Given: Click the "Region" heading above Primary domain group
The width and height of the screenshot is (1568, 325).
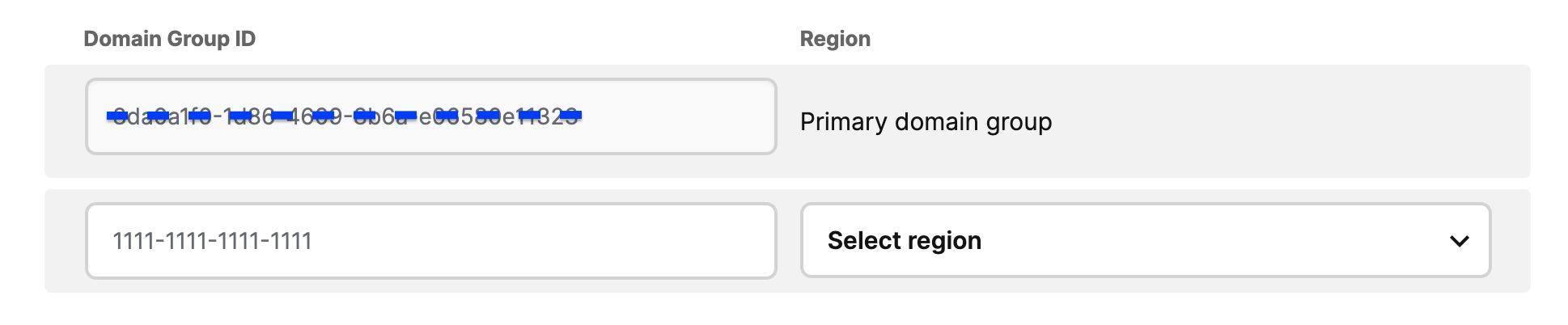Looking at the screenshot, I should tap(835, 39).
